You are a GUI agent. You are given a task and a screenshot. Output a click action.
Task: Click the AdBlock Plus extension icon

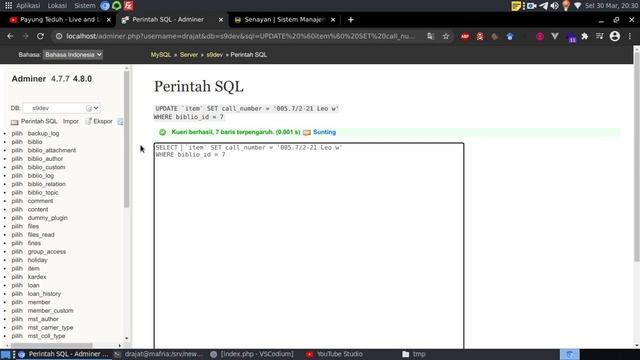pyautogui.click(x=465, y=36)
